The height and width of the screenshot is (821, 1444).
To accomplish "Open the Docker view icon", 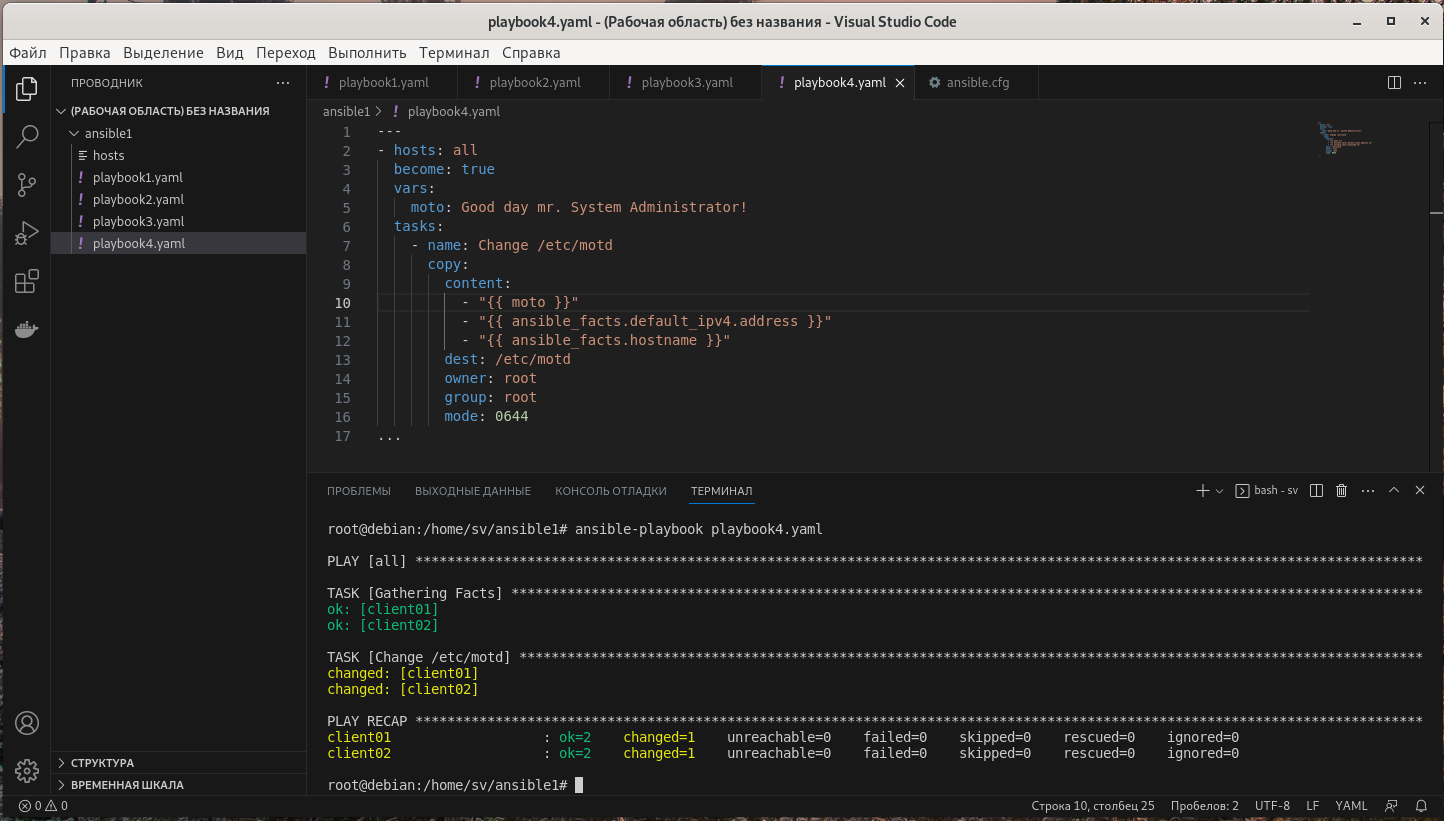I will tap(27, 329).
